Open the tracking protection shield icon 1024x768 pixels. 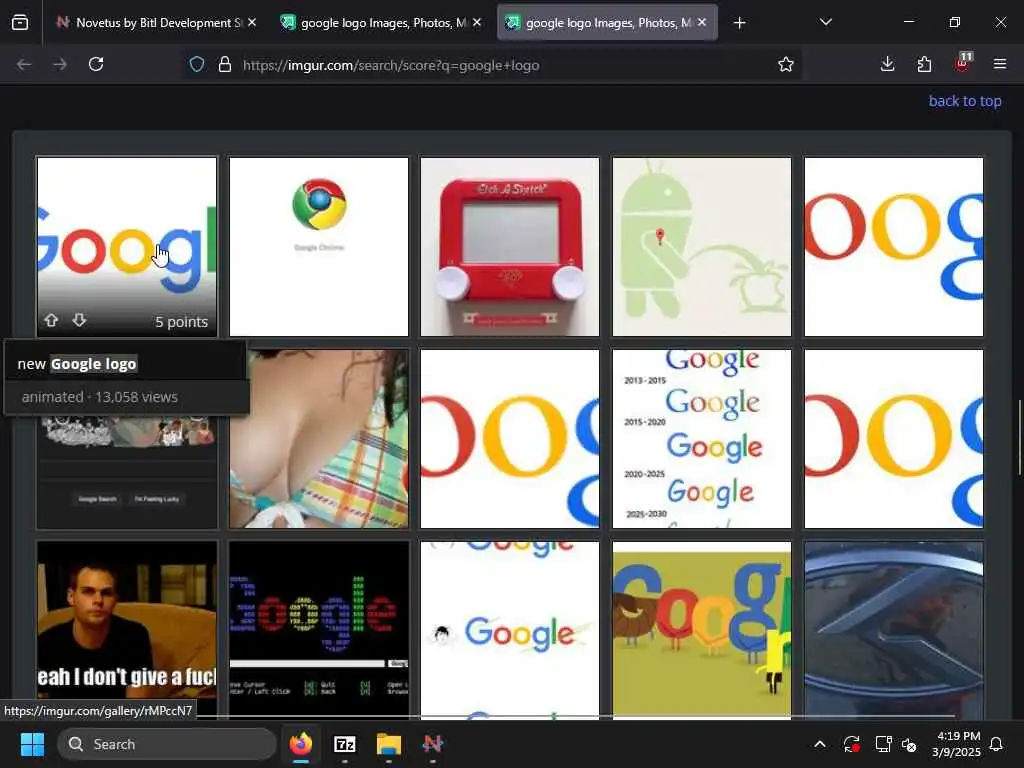tap(197, 64)
